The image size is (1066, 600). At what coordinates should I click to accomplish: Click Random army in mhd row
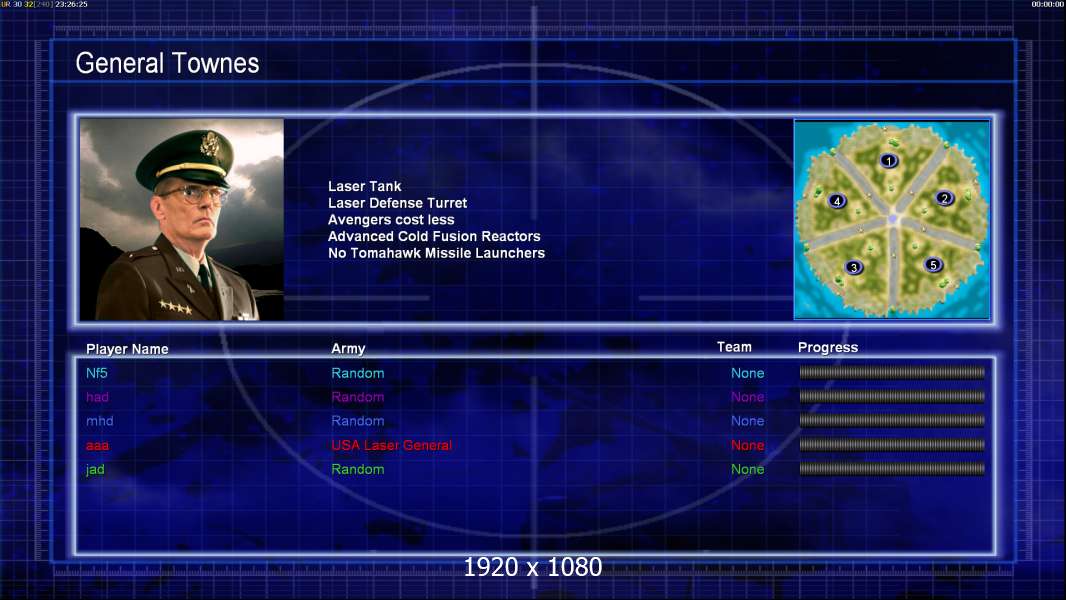point(358,421)
